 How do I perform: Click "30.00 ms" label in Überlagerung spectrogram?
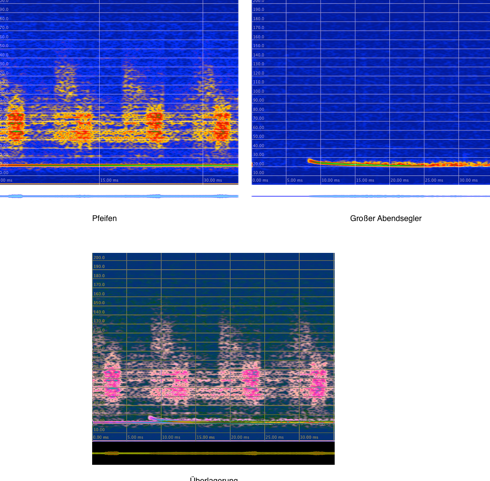tap(309, 437)
